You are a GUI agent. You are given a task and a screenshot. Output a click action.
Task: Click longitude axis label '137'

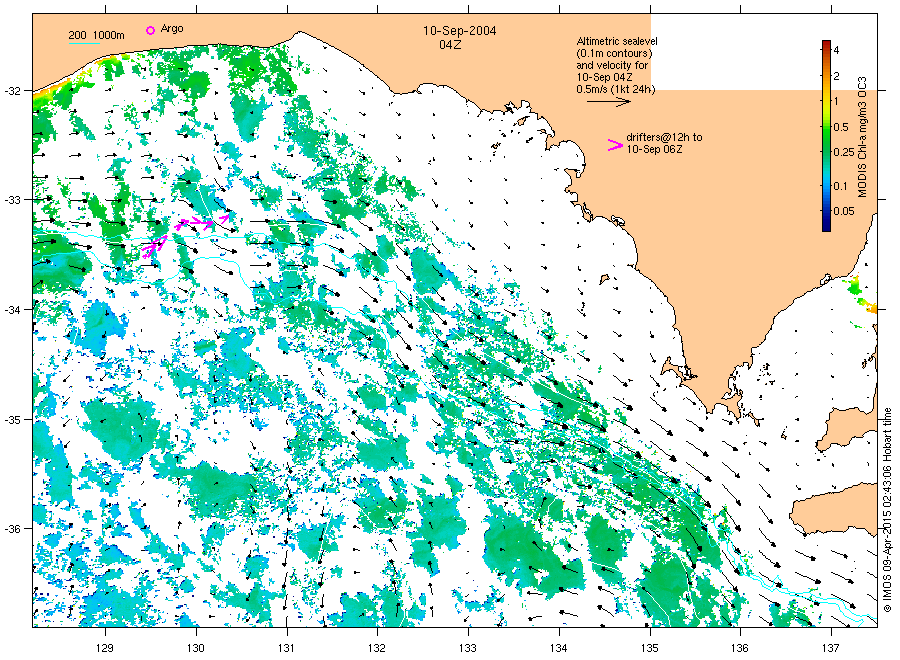coord(831,649)
